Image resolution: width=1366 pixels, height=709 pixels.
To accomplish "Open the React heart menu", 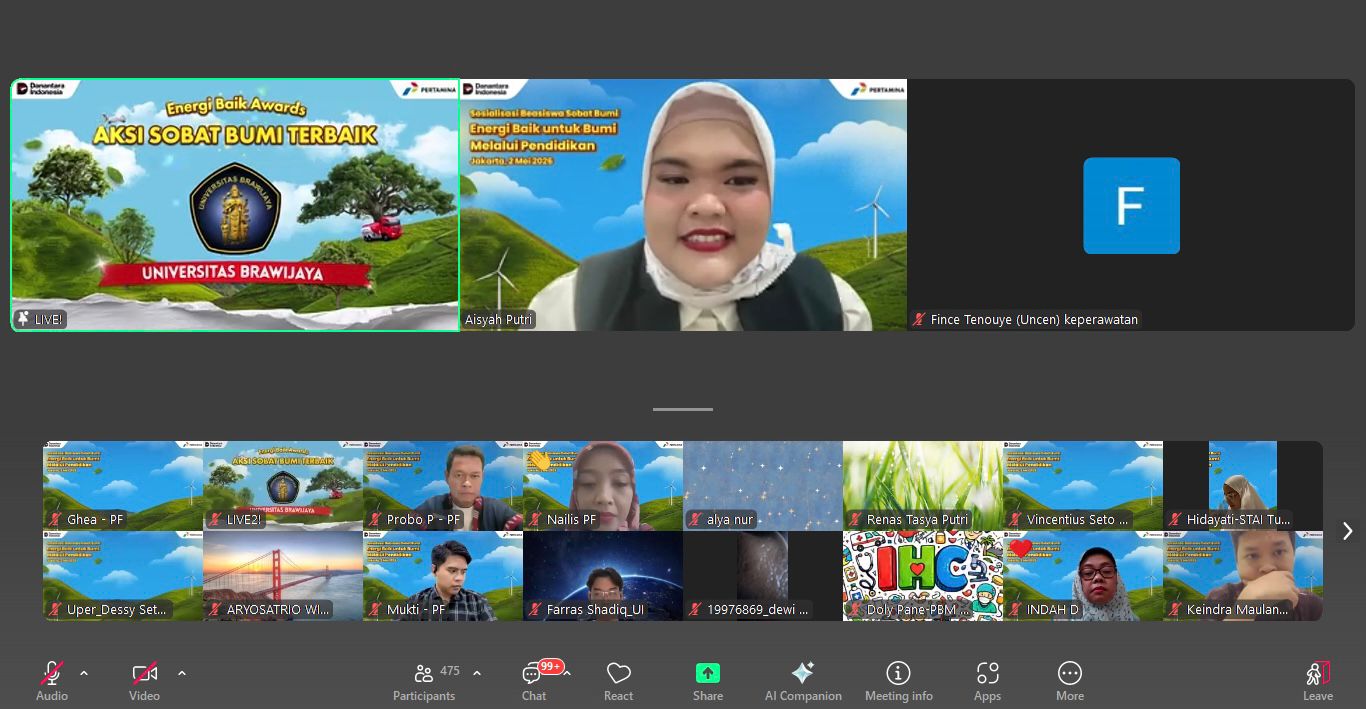I will pyautogui.click(x=618, y=681).
